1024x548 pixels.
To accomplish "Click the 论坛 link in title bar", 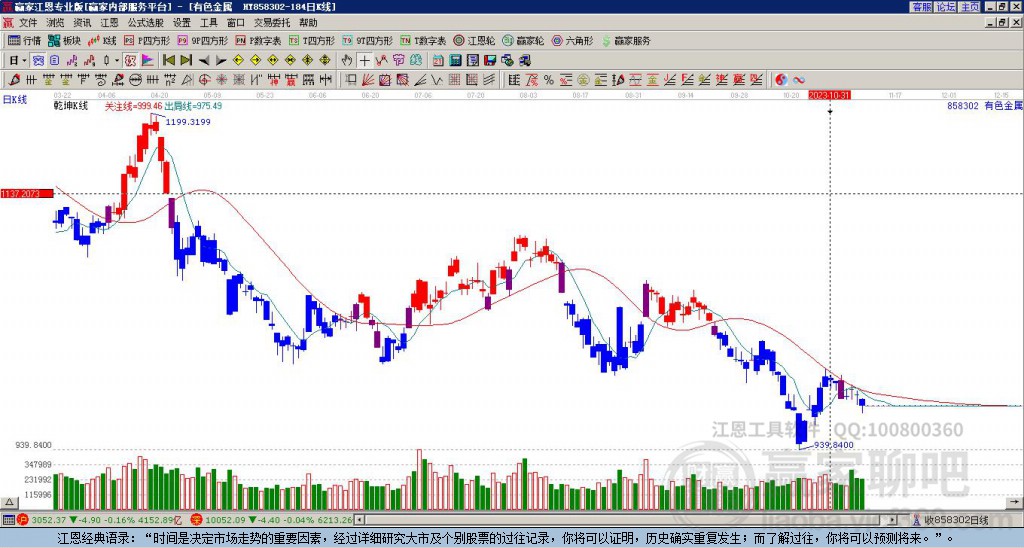I will coord(946,6).
